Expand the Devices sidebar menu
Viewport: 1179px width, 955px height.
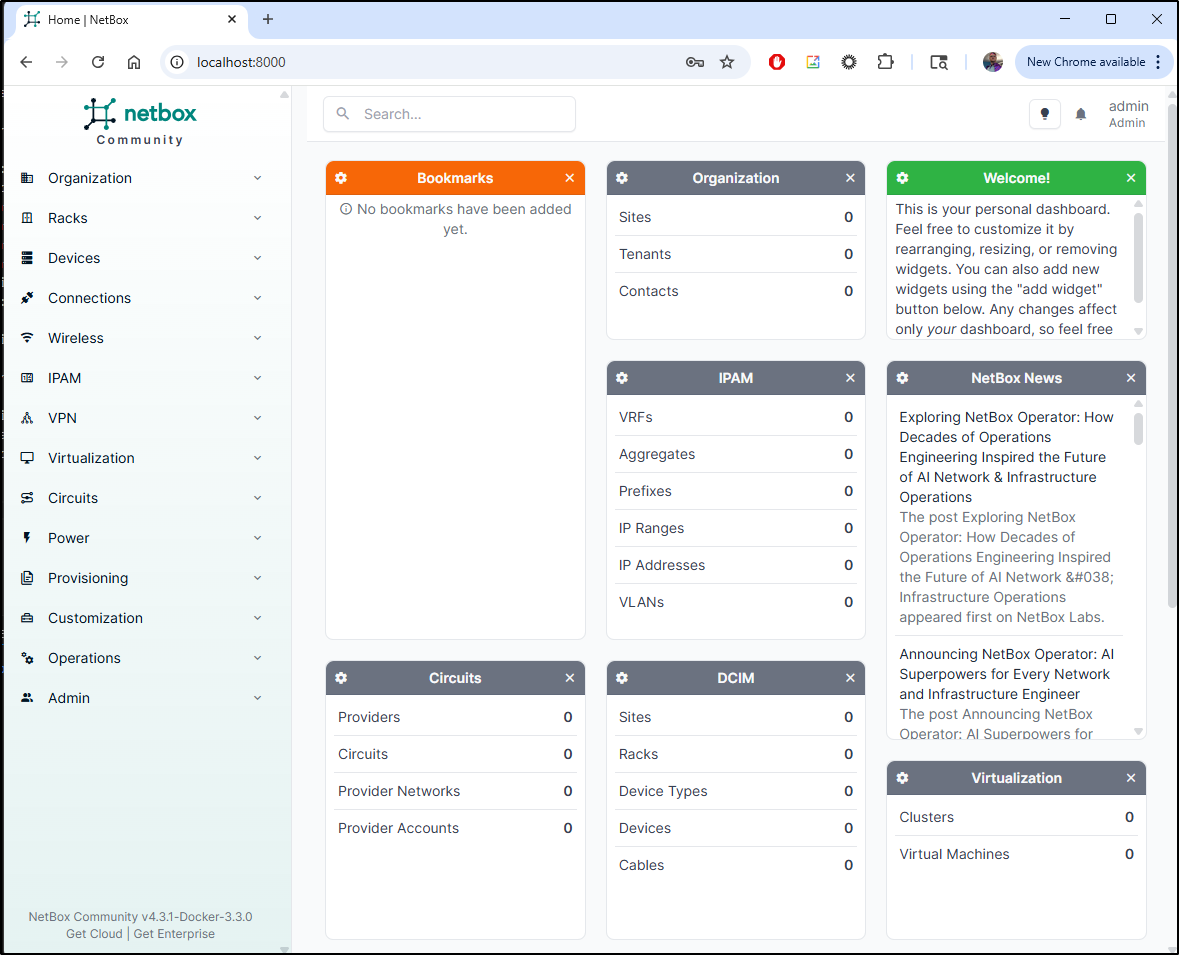(141, 258)
